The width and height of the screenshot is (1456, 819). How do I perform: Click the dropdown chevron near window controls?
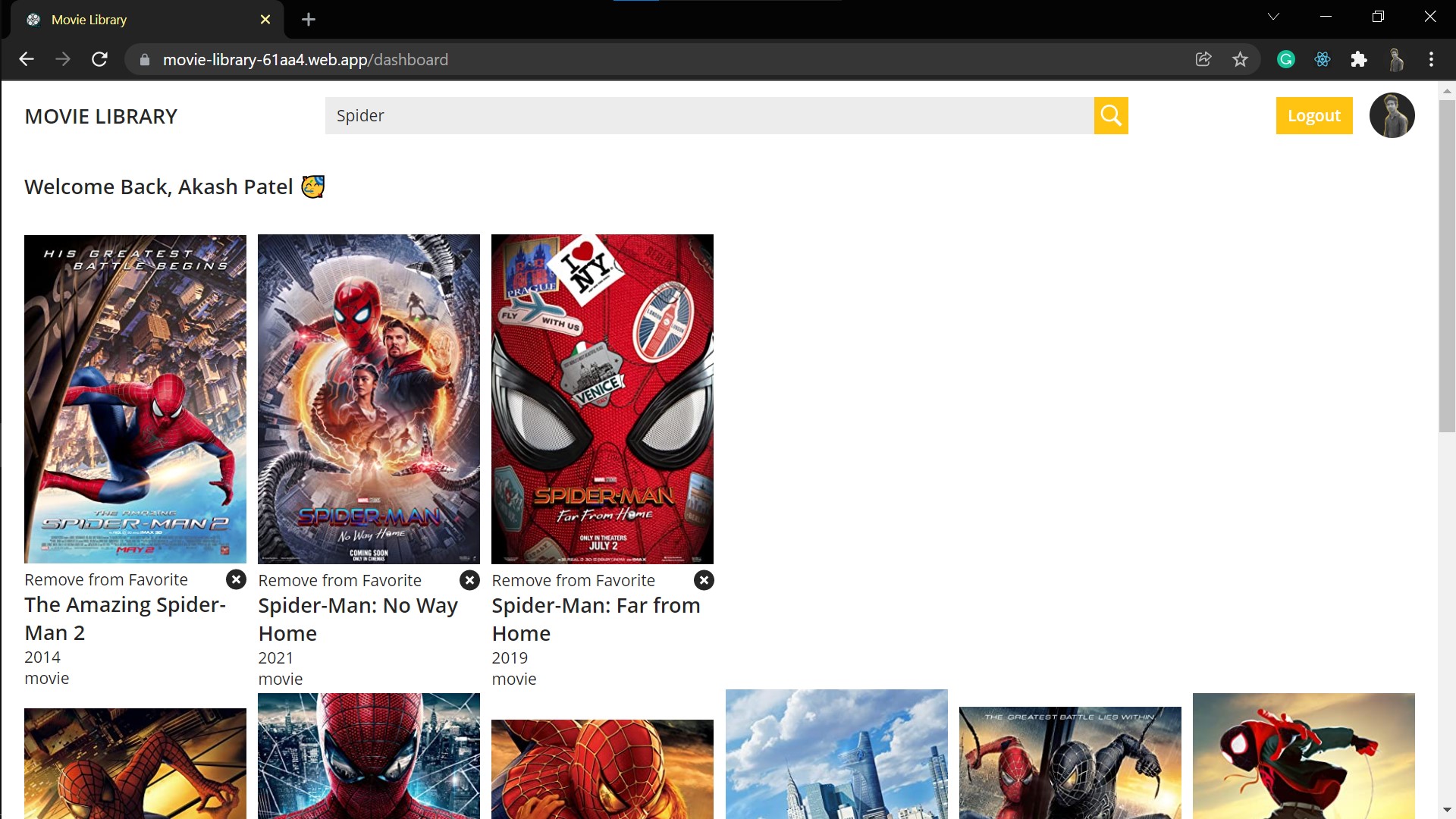click(1274, 16)
